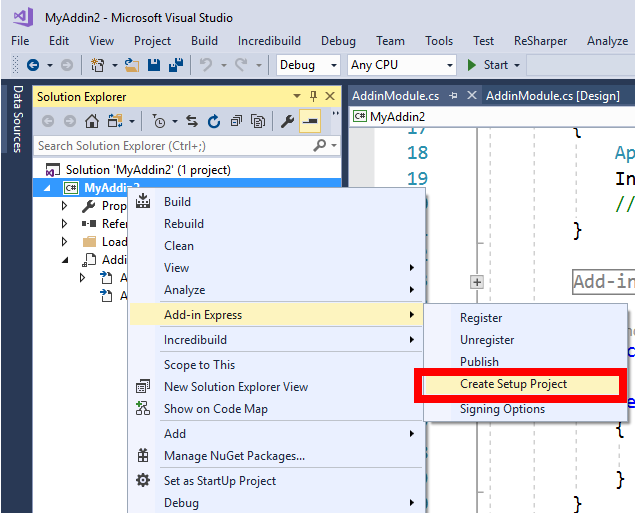Screen dimensions: 635x513
Task: Open the Tools menu
Action: (x=439, y=41)
